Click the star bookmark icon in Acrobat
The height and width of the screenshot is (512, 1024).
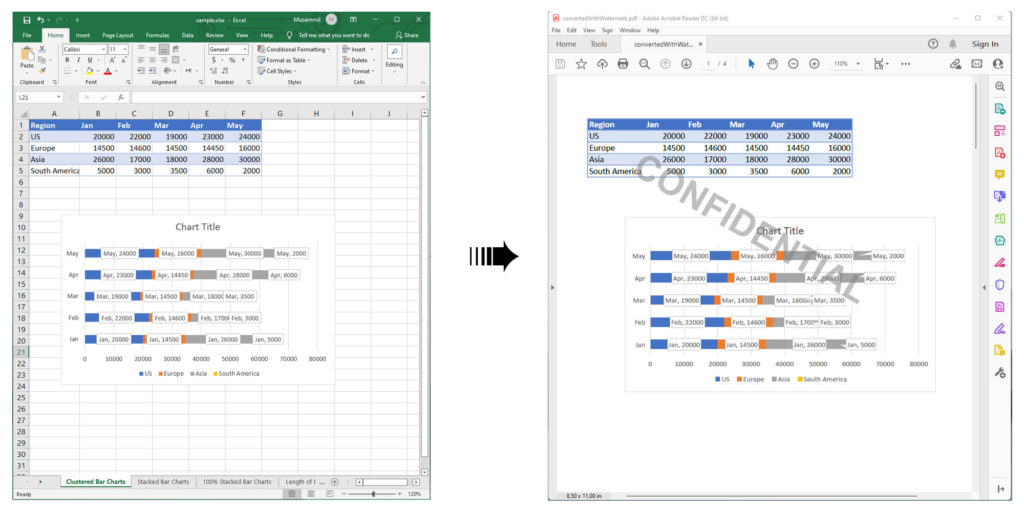pyautogui.click(x=581, y=64)
